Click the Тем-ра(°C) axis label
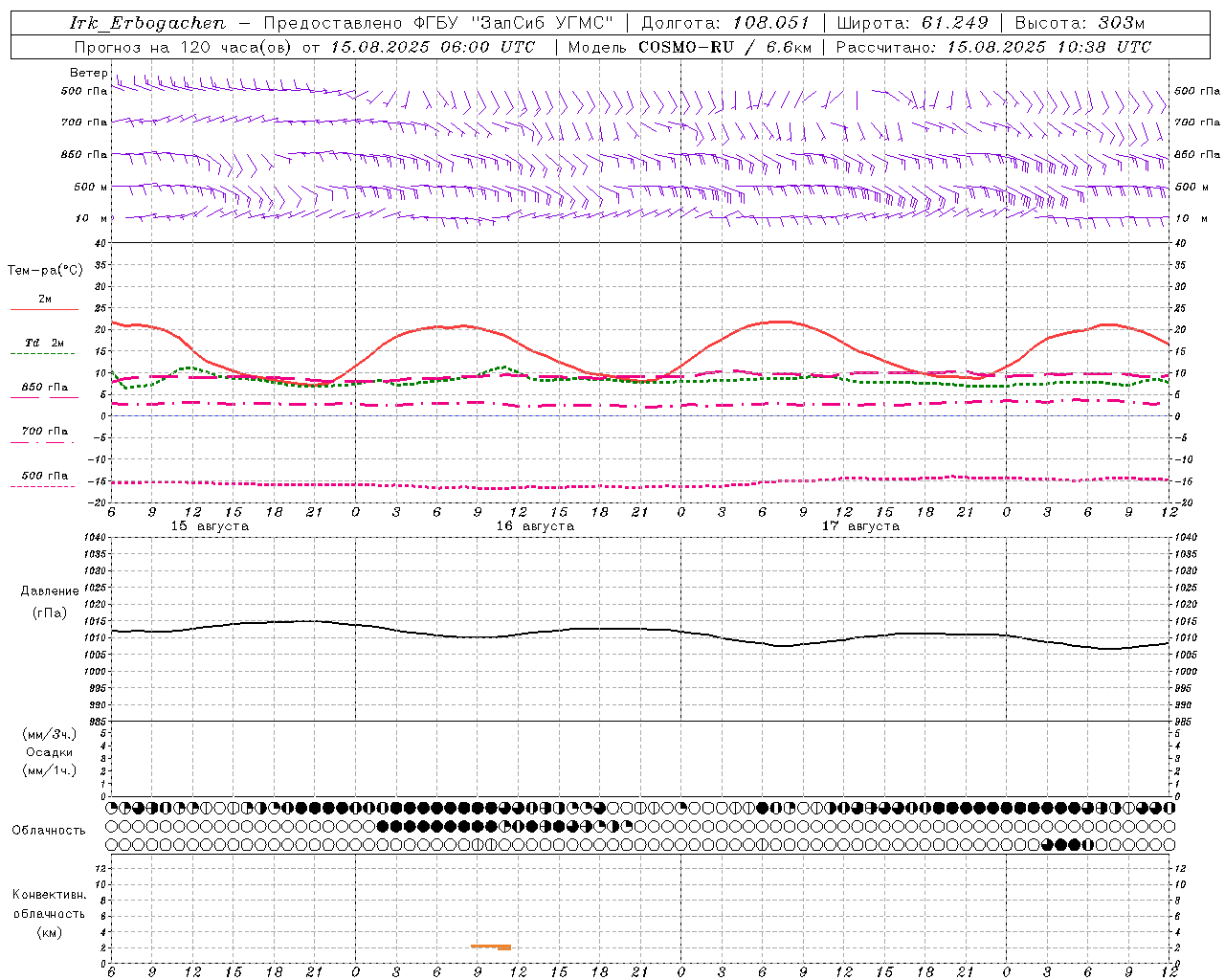1225x980 pixels. coord(45,271)
